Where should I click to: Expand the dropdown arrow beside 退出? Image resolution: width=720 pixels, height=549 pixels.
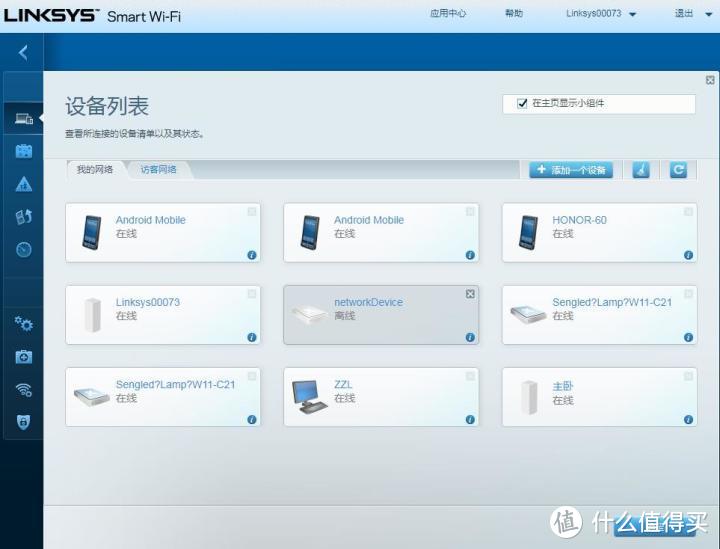tap(708, 14)
